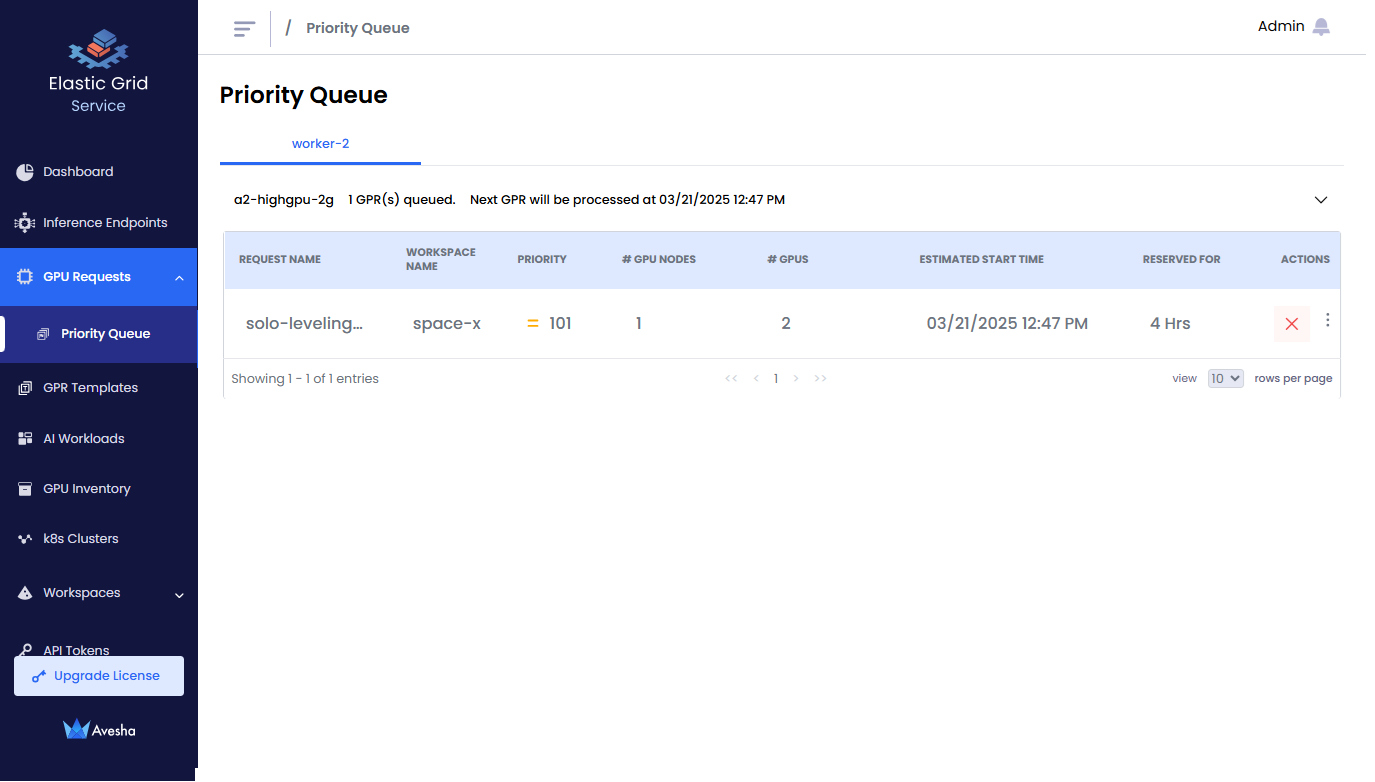Go to last page of results
The width and height of the screenshot is (1375, 782).
coord(820,379)
